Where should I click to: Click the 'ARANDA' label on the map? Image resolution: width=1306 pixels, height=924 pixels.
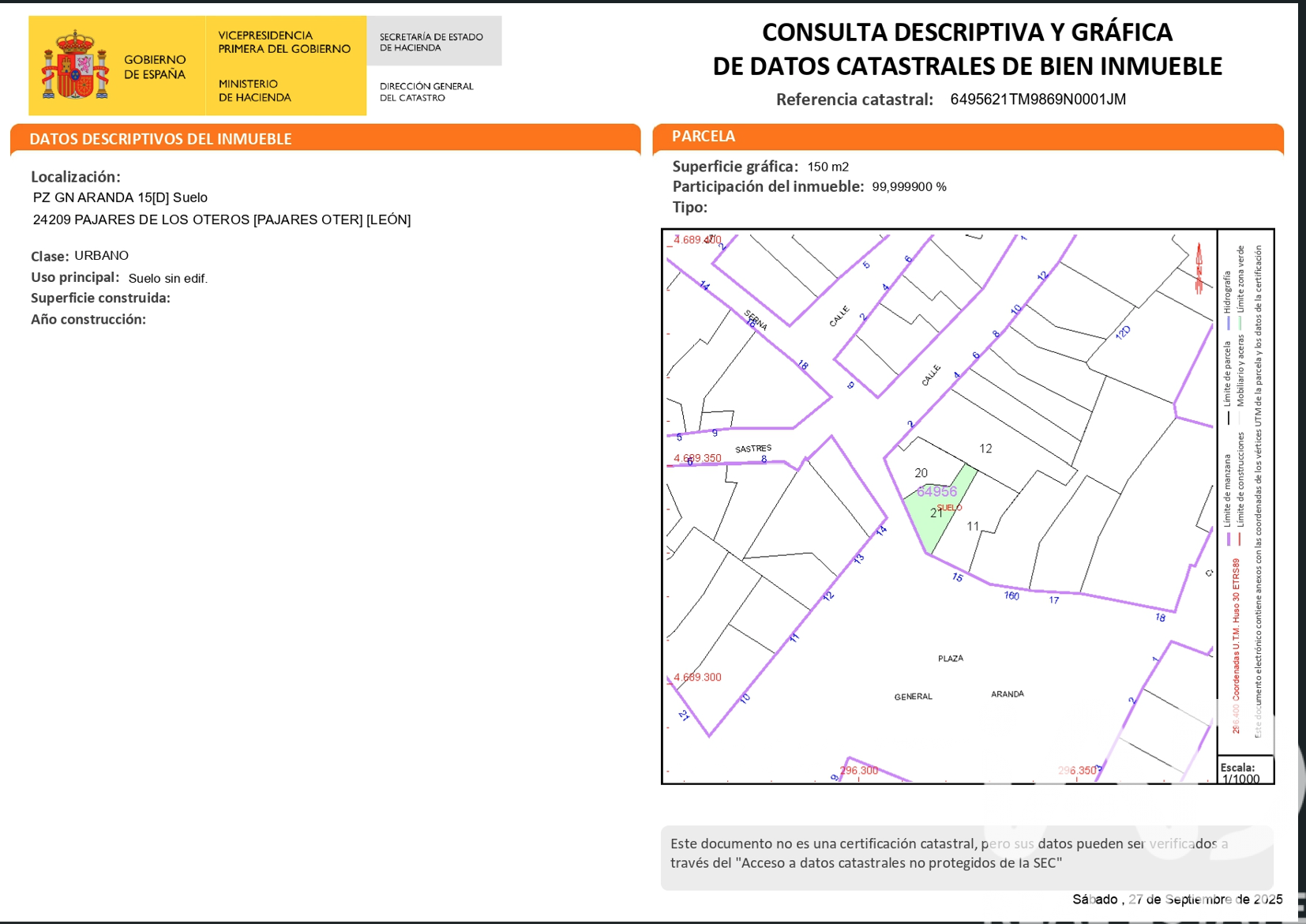[x=1008, y=694]
